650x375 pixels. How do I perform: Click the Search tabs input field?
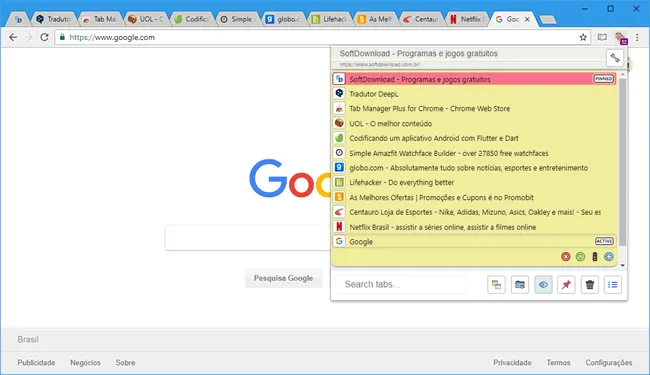coord(401,285)
